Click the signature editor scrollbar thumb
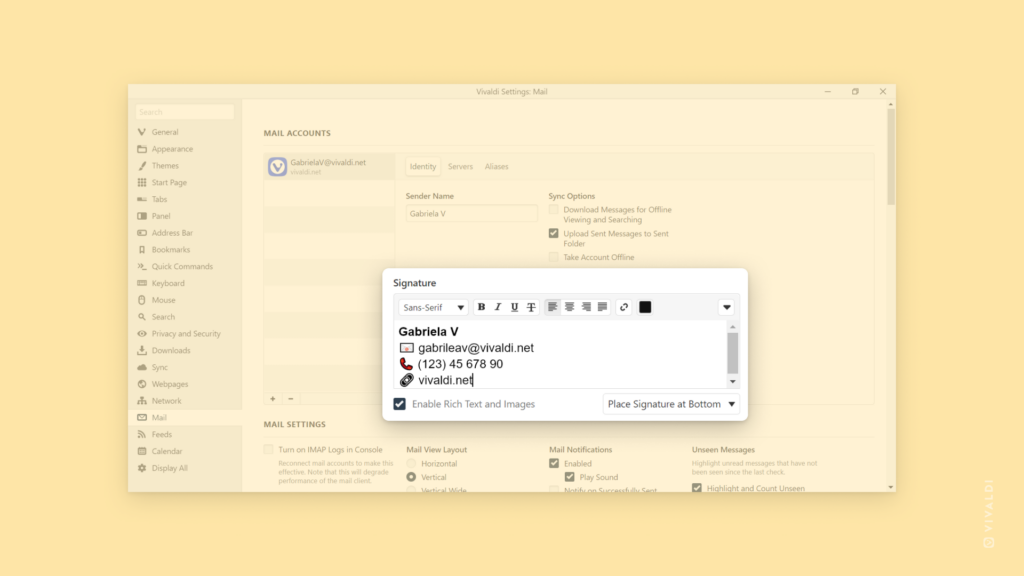 point(732,353)
